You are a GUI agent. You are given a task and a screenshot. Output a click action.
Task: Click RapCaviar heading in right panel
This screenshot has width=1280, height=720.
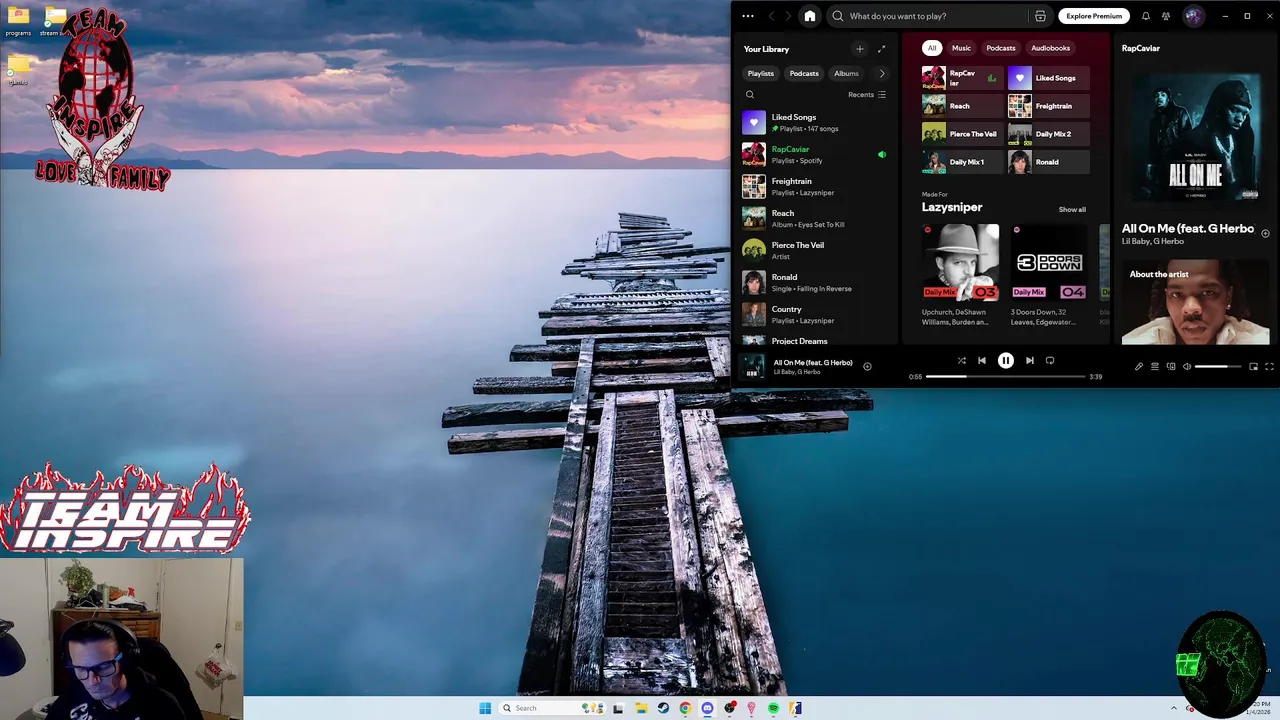tap(1141, 48)
